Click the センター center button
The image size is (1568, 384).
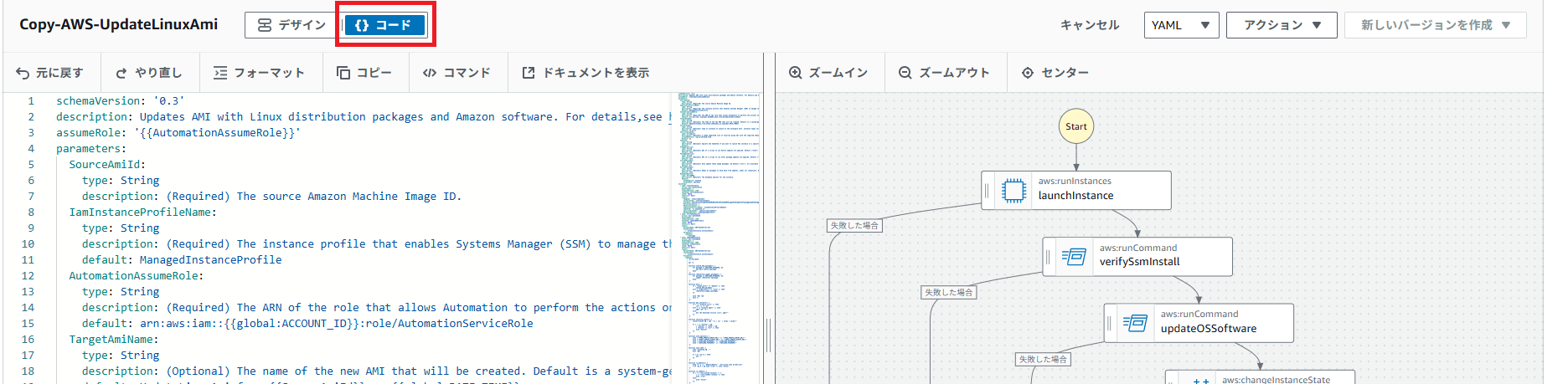click(1055, 73)
